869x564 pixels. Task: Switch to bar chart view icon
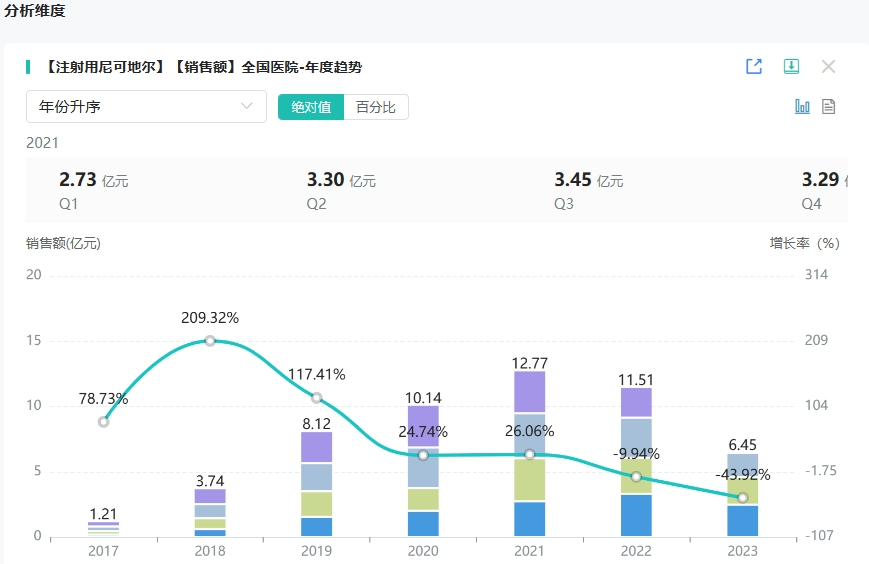(802, 107)
